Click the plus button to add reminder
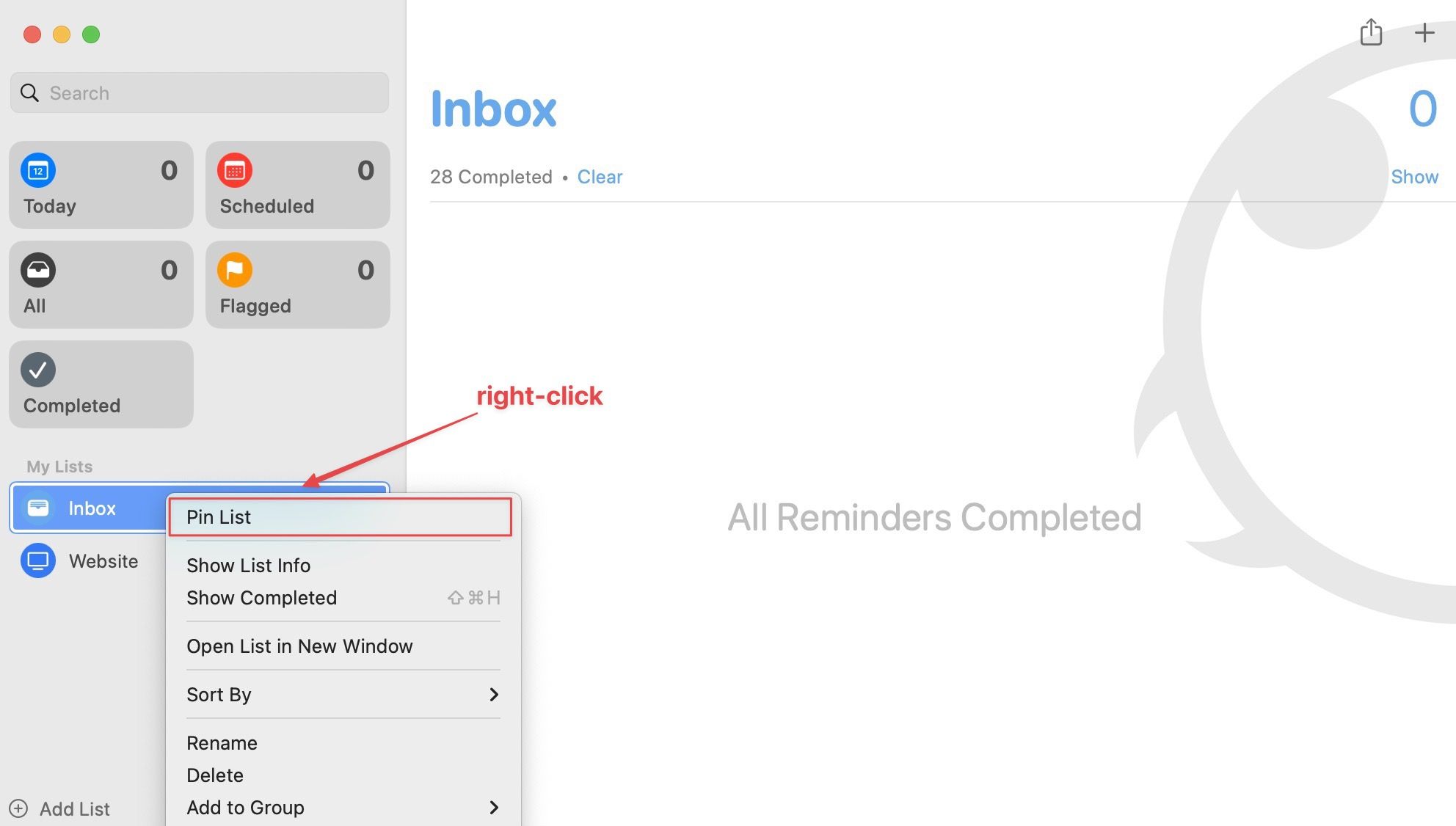The image size is (1456, 826). point(1425,32)
